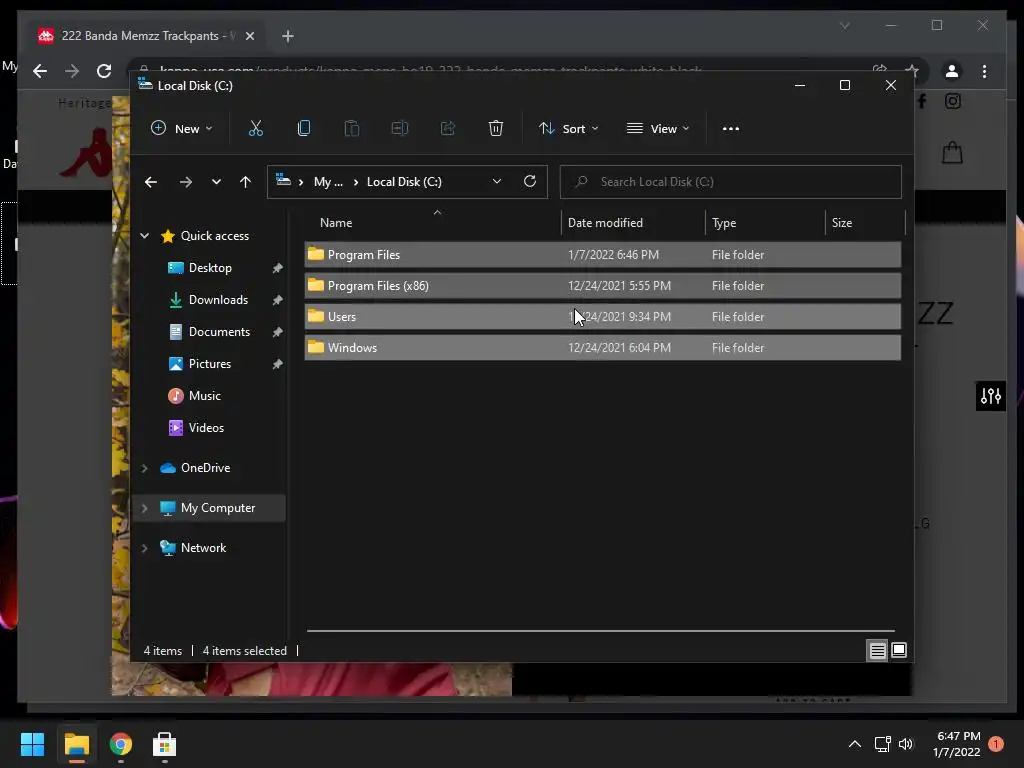The width and height of the screenshot is (1024, 768).
Task: Click the Share icon in Explorer toolbar
Action: pos(448,129)
